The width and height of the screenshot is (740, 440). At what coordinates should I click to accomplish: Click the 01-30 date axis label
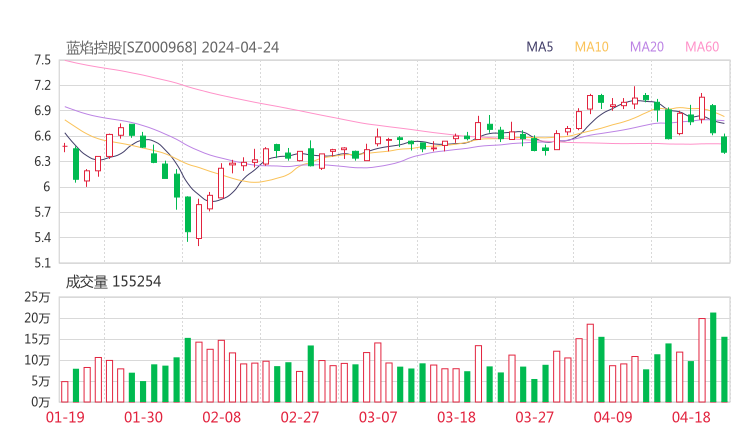[x=143, y=417]
